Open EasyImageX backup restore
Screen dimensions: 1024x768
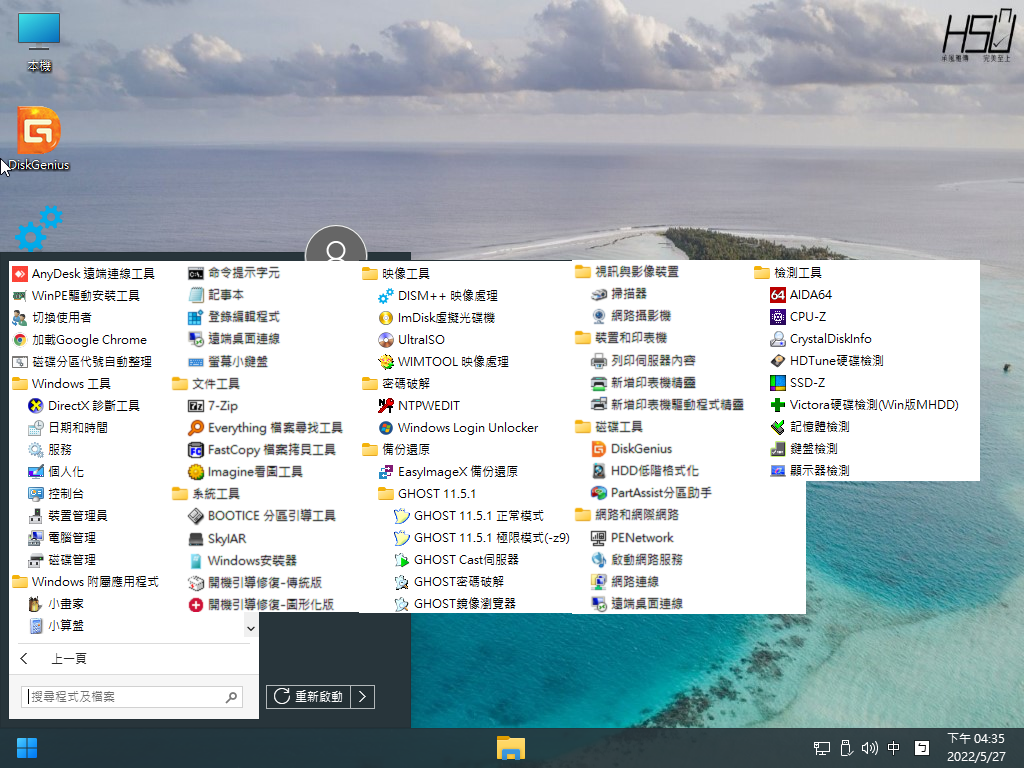pyautogui.click(x=448, y=472)
